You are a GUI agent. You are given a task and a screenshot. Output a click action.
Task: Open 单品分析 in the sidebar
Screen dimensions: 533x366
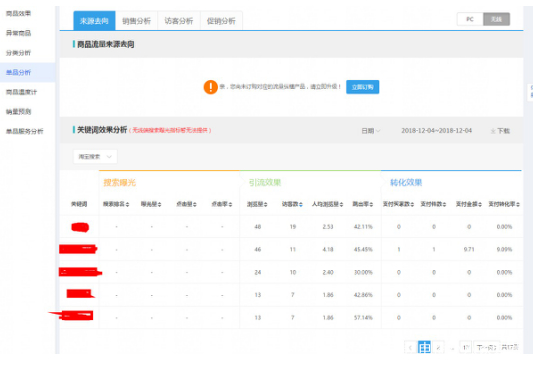click(x=19, y=72)
